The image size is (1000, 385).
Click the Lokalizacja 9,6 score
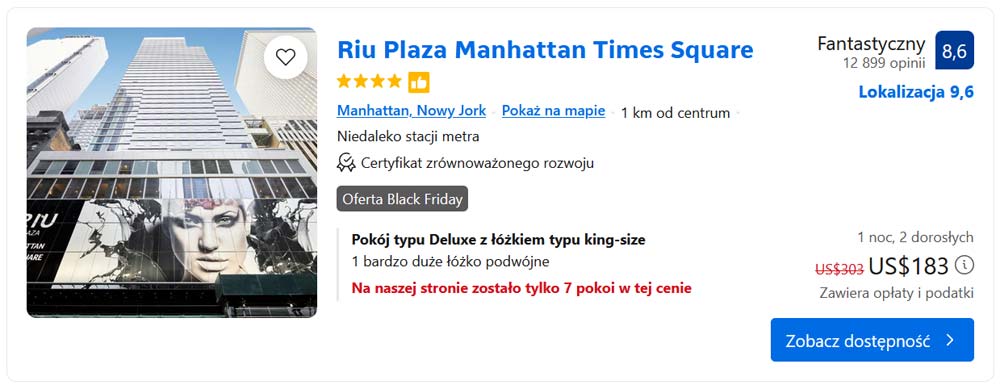[916, 92]
